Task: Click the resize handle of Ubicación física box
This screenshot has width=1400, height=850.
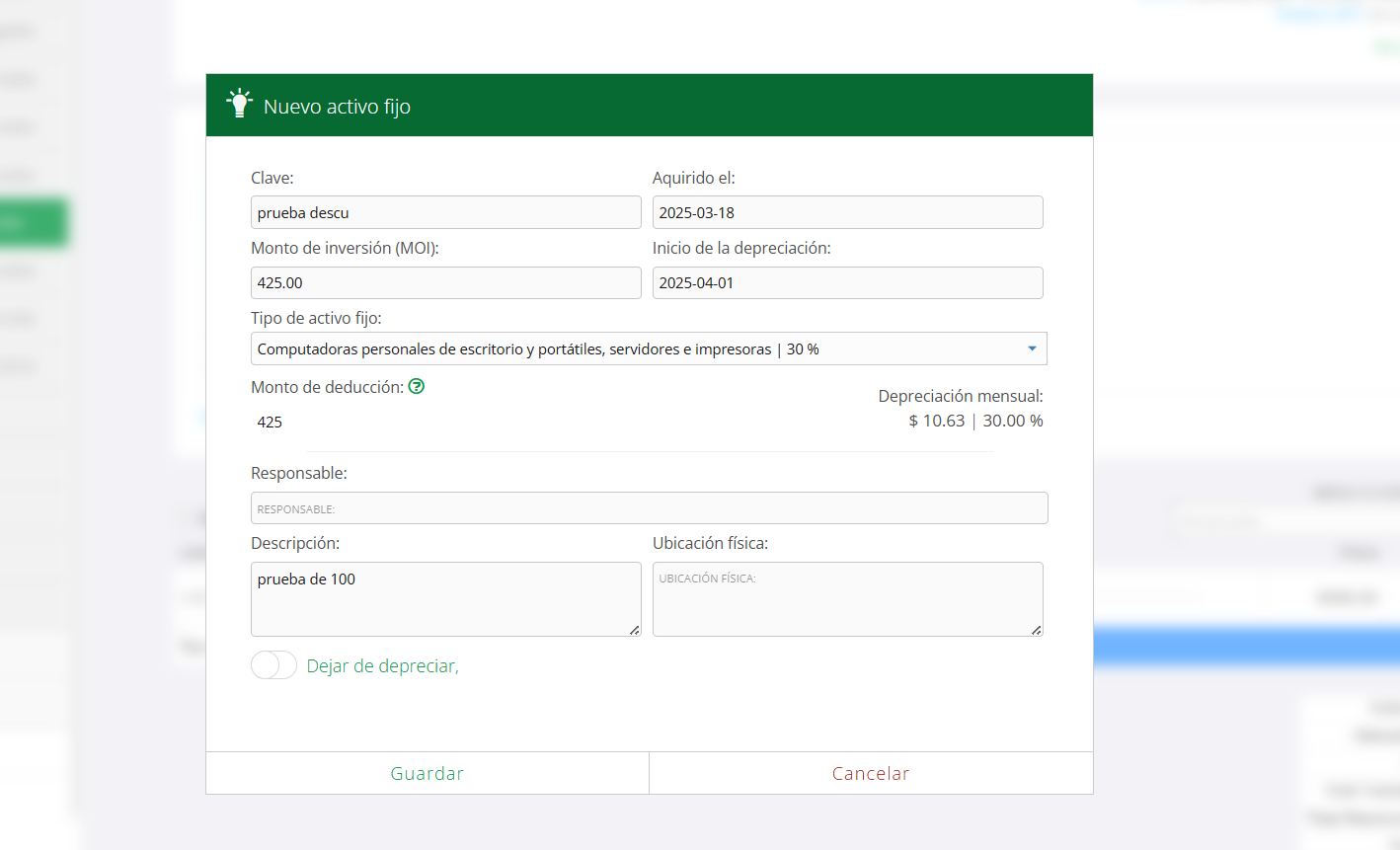Action: tap(1036, 630)
